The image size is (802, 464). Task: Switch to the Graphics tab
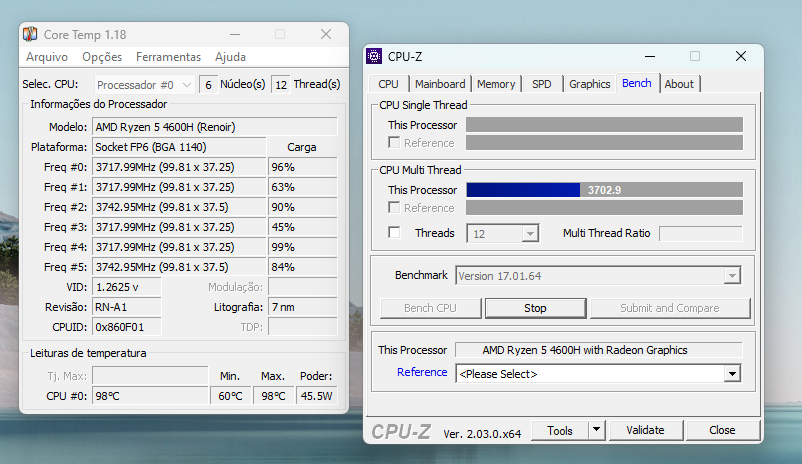coord(590,84)
